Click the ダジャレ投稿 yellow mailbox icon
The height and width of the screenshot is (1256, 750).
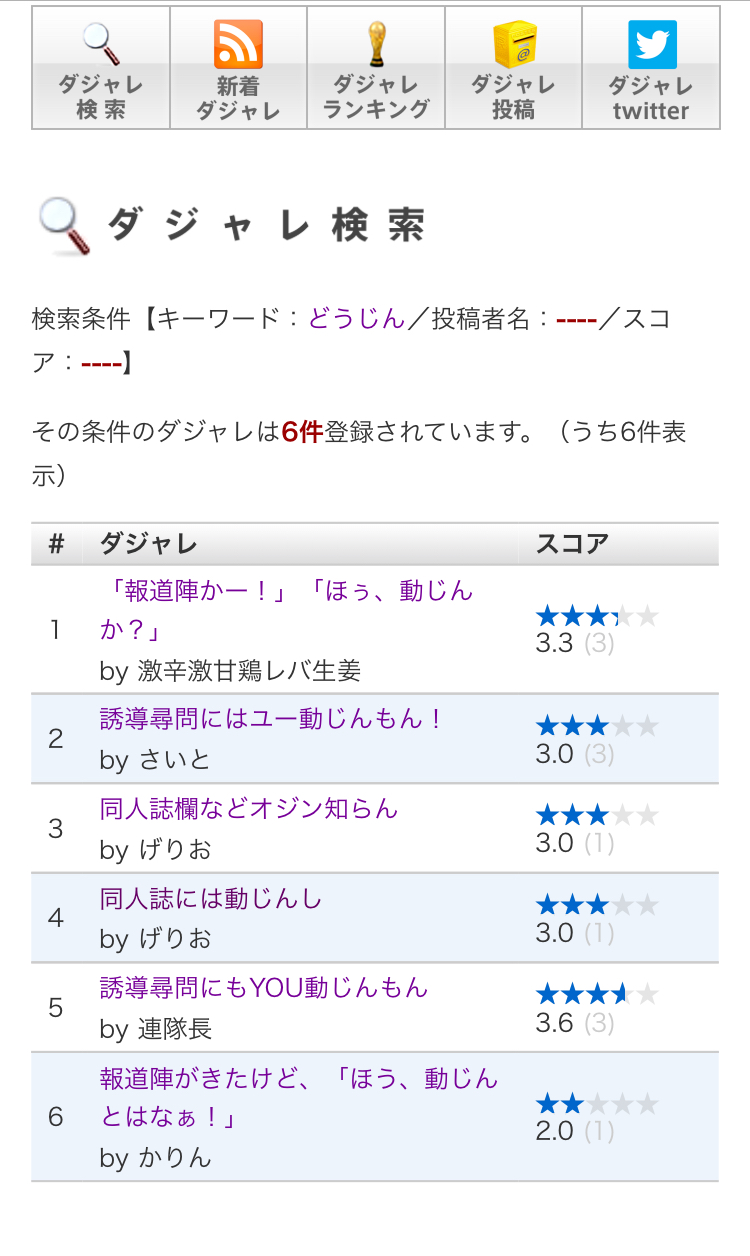coord(514,44)
